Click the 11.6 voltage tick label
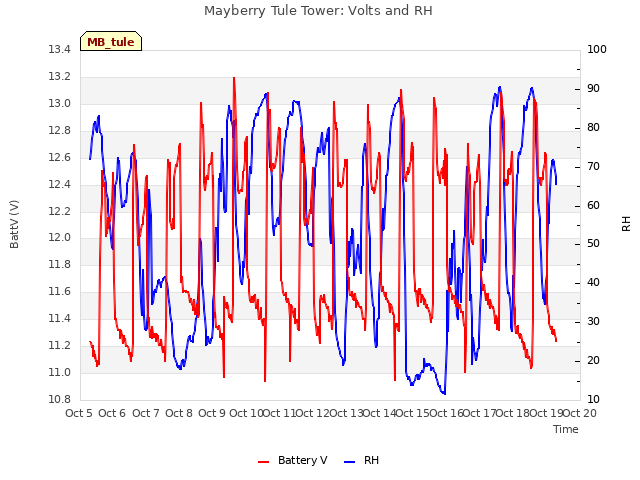The width and height of the screenshot is (640, 480). coord(59,291)
